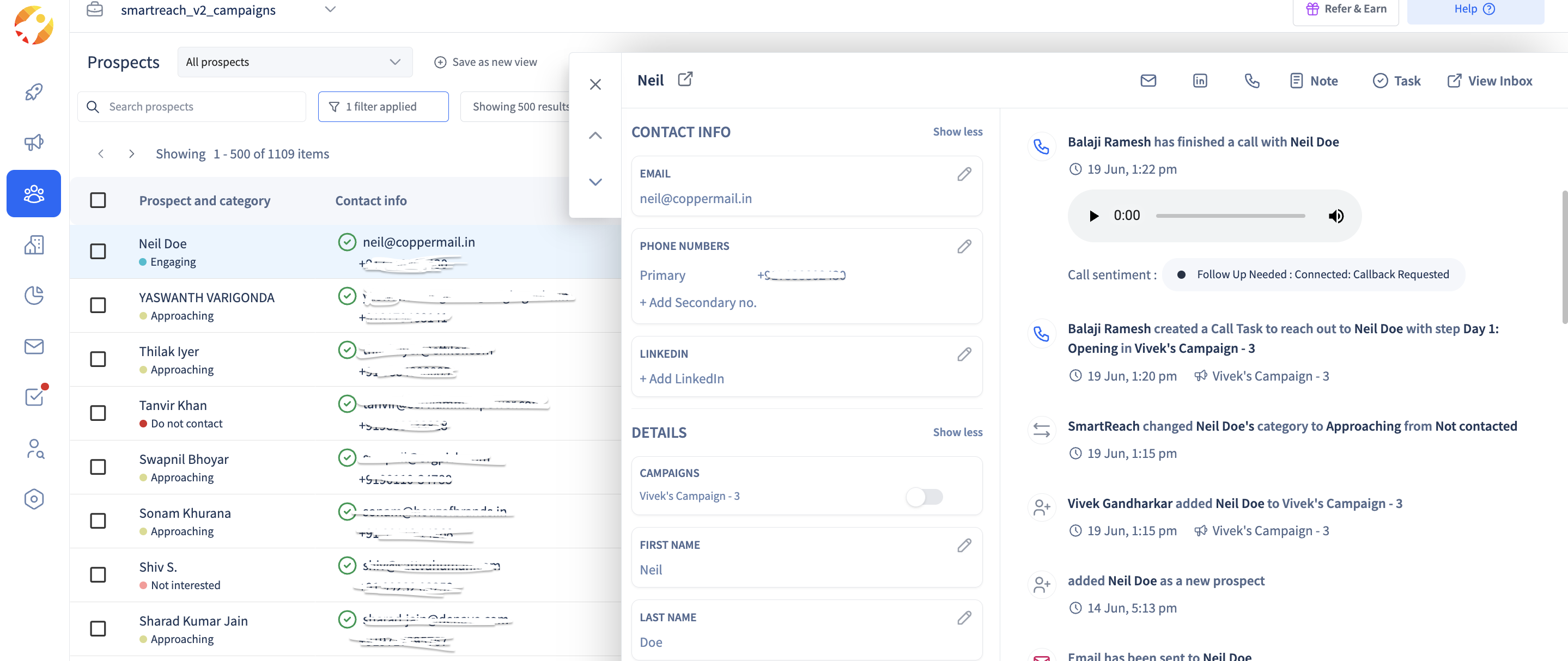Edit FIRST NAME pencil icon
The height and width of the screenshot is (661, 1568).
coord(964,545)
